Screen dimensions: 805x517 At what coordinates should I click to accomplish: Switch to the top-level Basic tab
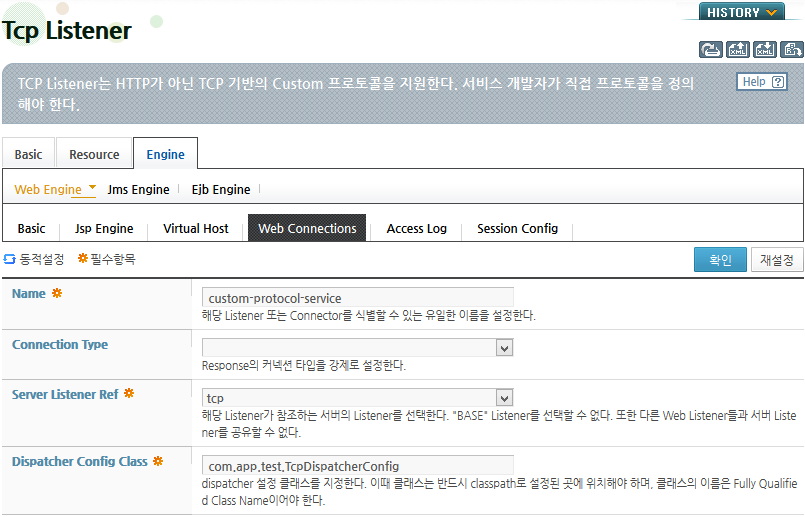tap(28, 154)
